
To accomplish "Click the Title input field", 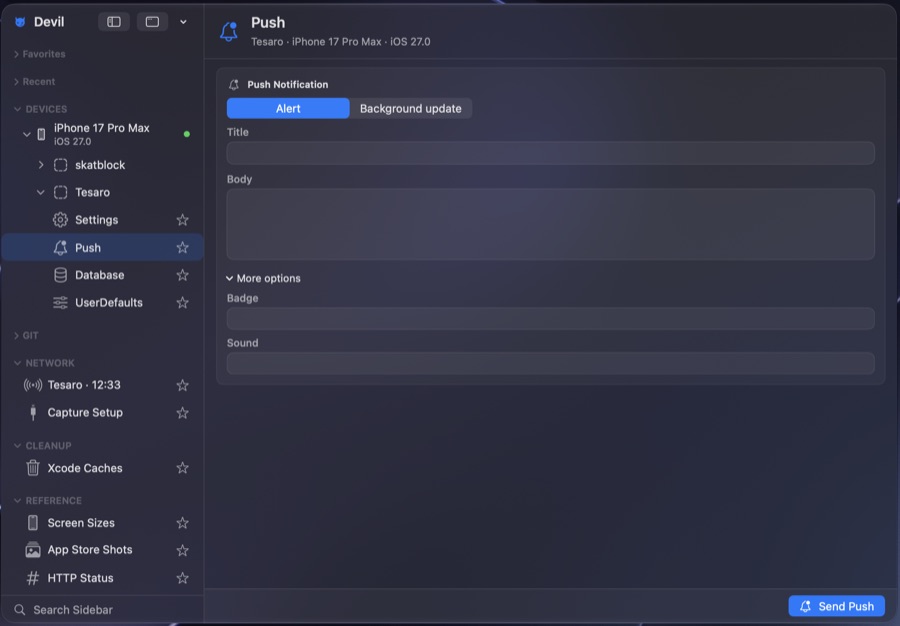I will tap(550, 153).
